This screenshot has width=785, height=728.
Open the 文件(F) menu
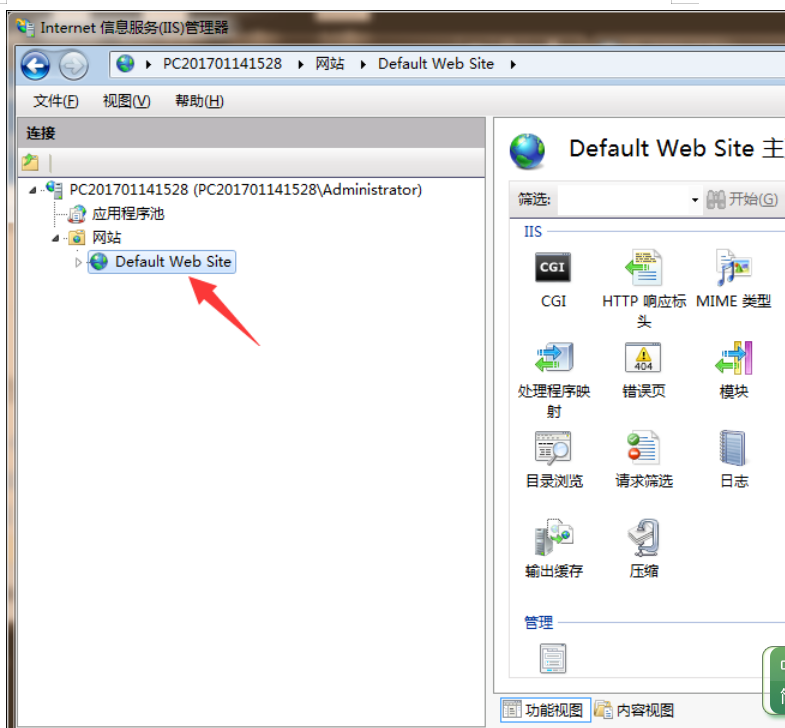(x=56, y=101)
